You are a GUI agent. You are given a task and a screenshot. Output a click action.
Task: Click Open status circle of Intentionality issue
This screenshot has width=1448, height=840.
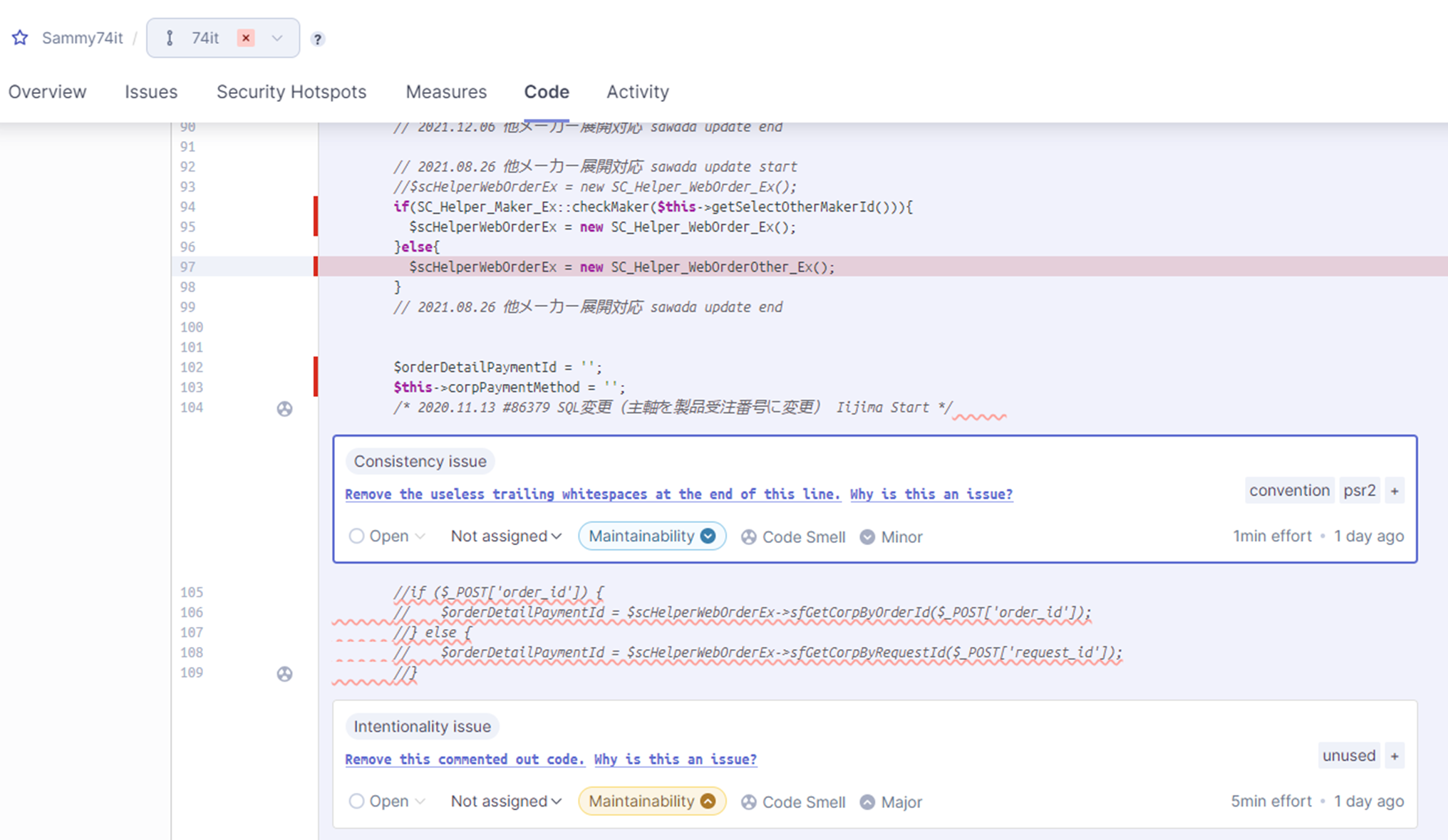click(x=356, y=801)
